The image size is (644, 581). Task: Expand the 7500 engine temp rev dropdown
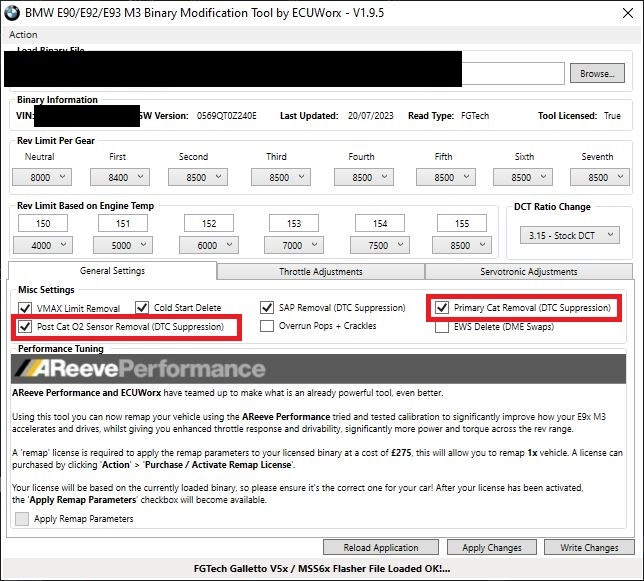click(x=380, y=245)
